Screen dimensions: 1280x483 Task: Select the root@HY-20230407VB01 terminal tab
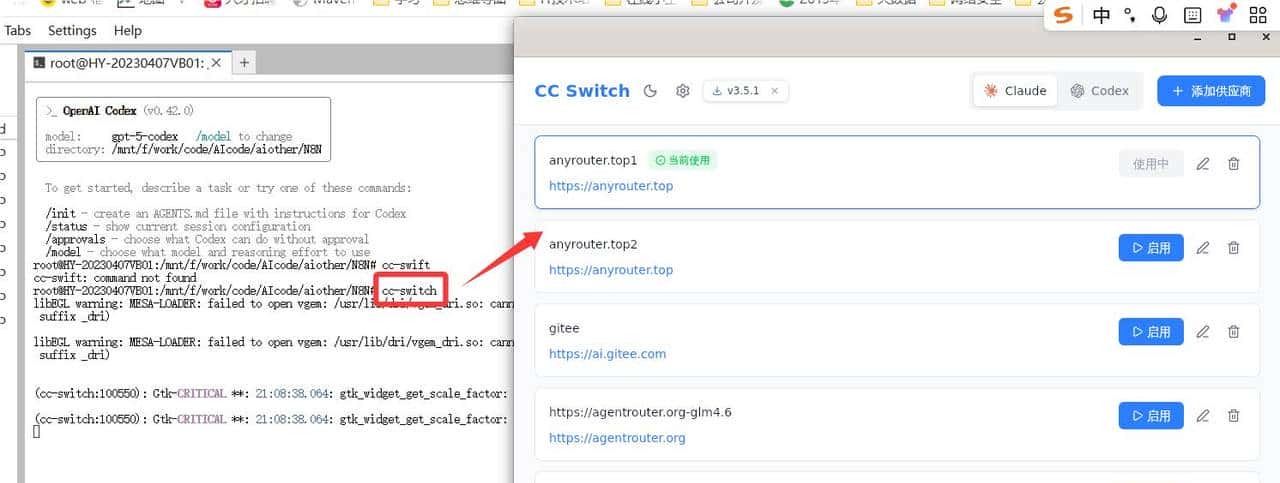click(128, 62)
